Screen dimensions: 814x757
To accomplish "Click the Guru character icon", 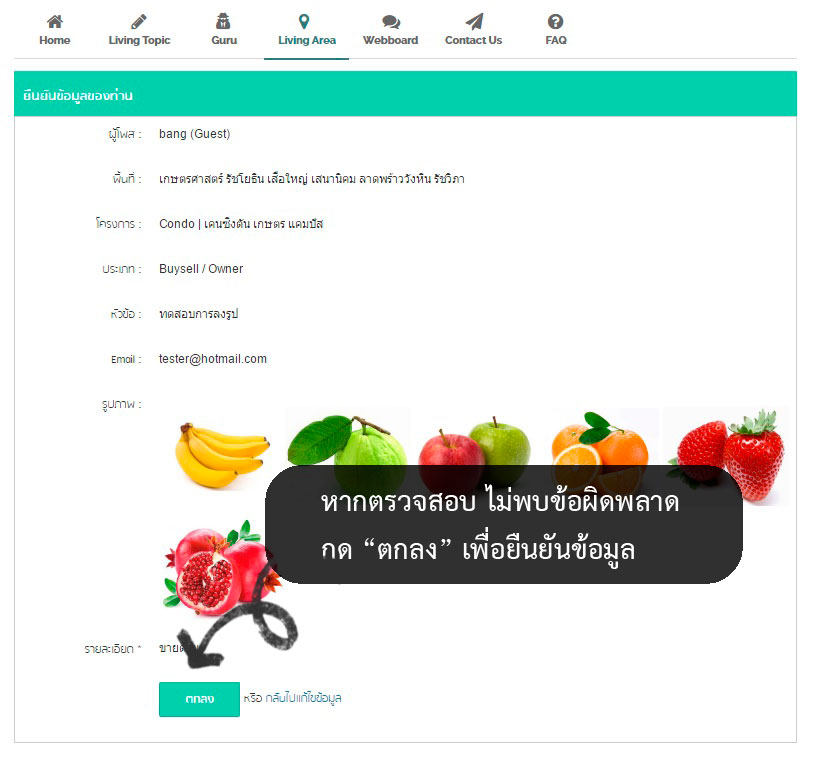I will (223, 21).
